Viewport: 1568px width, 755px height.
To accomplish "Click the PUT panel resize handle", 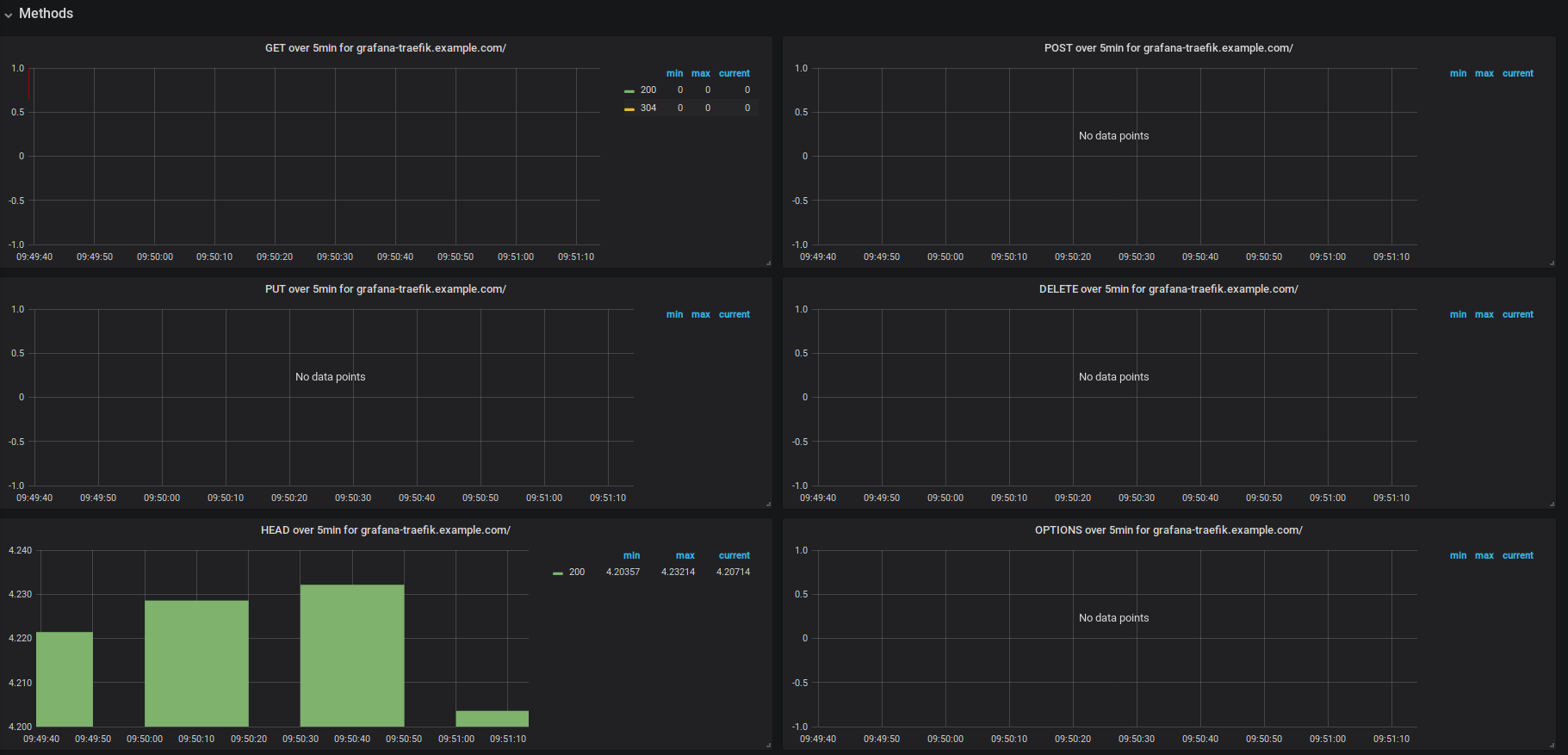I will tap(768, 504).
